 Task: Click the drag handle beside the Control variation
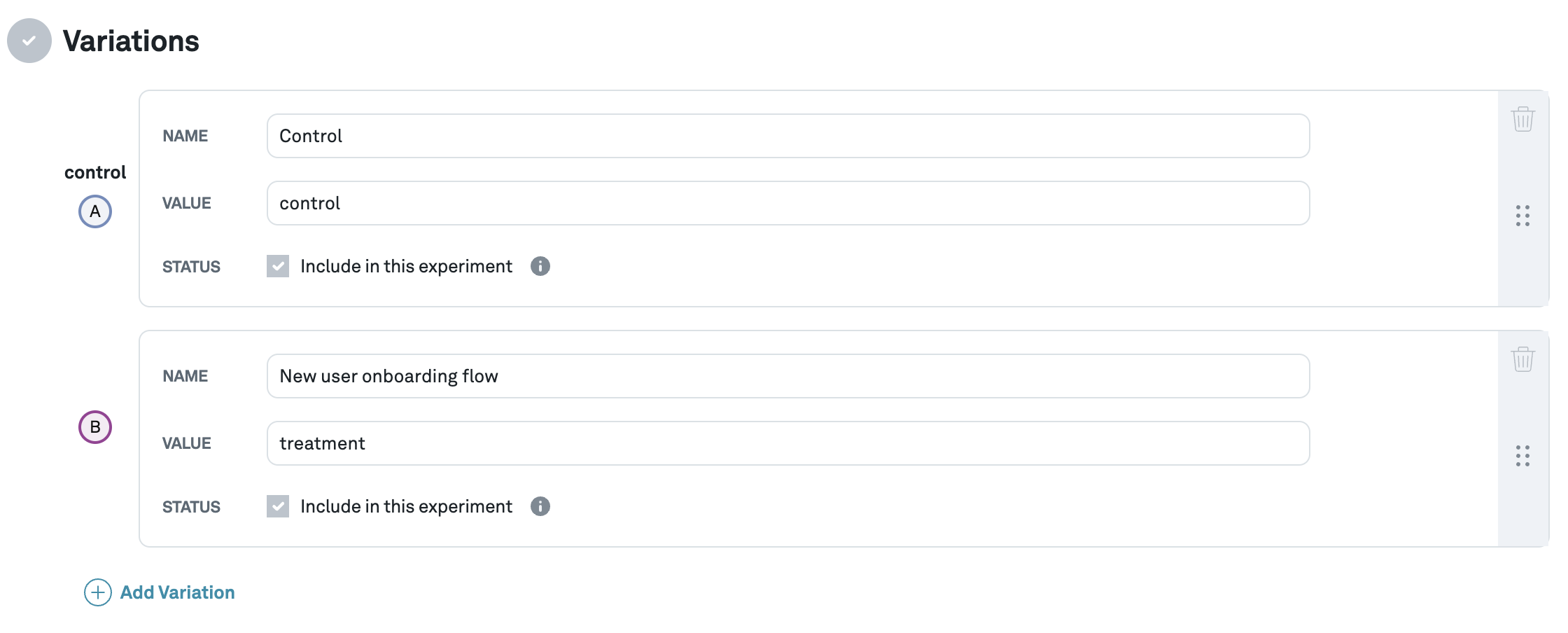[1523, 217]
